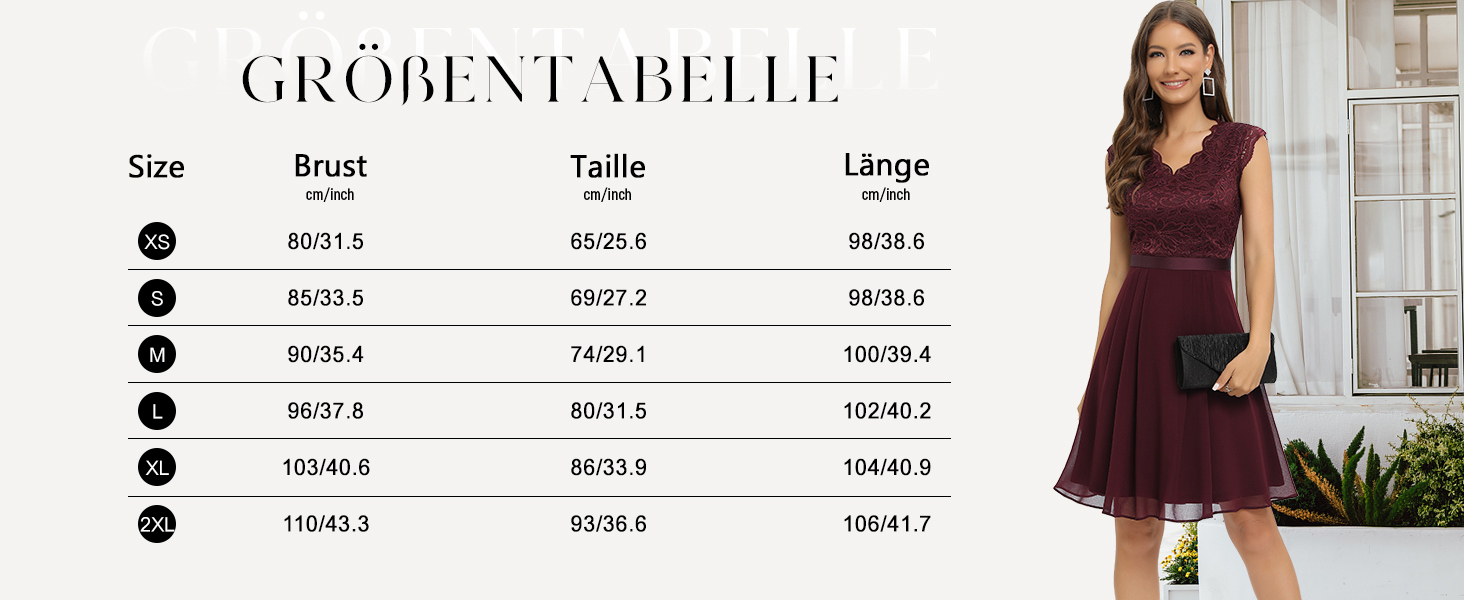Select the Brust column header
Screen dimensions: 1464x600
click(x=330, y=166)
